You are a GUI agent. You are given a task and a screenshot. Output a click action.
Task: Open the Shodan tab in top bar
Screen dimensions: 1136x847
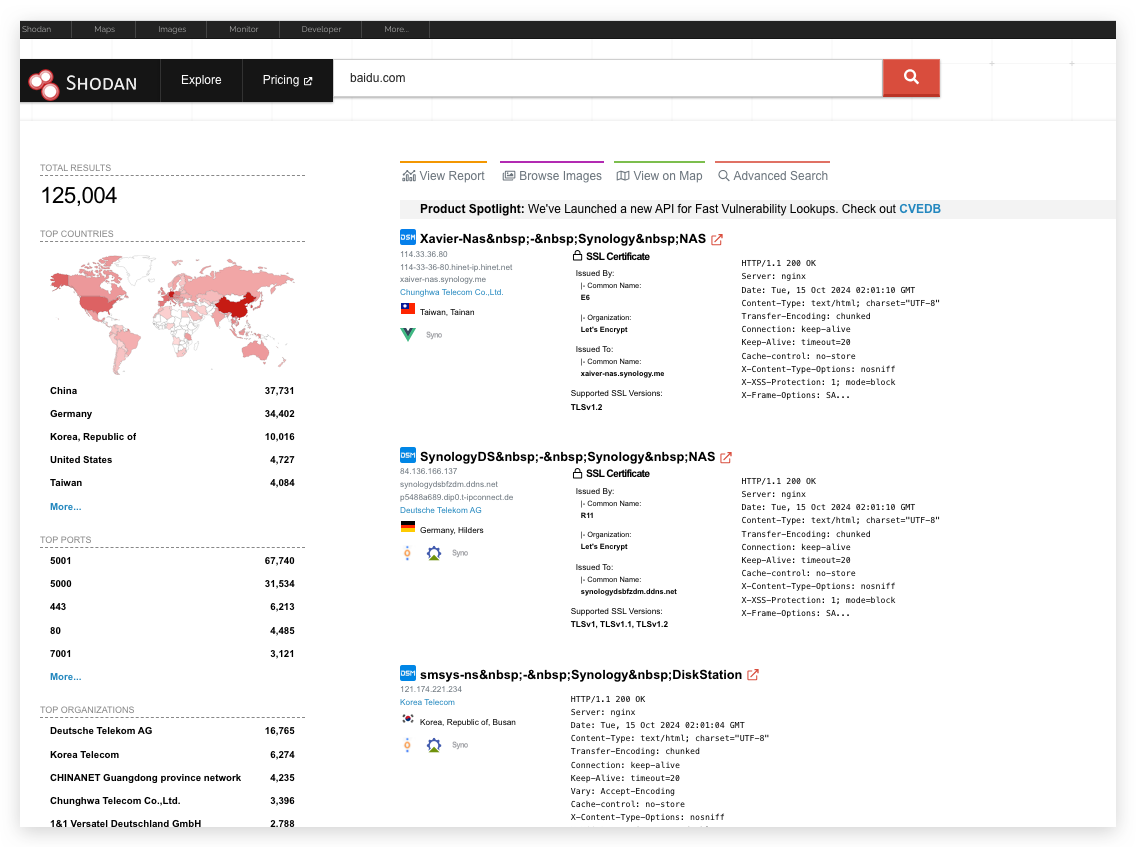(36, 30)
